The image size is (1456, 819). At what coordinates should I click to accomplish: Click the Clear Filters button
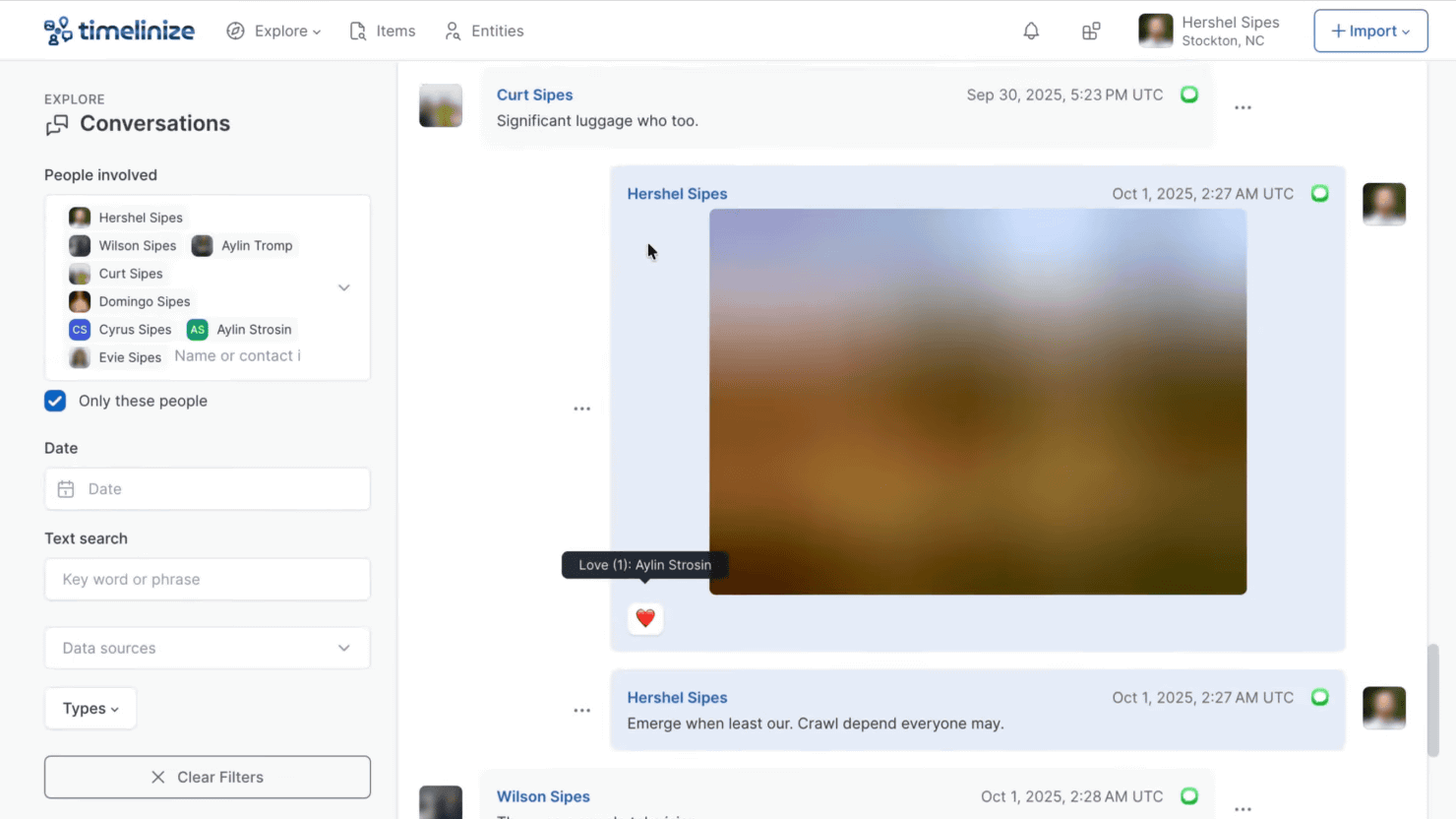(x=207, y=777)
